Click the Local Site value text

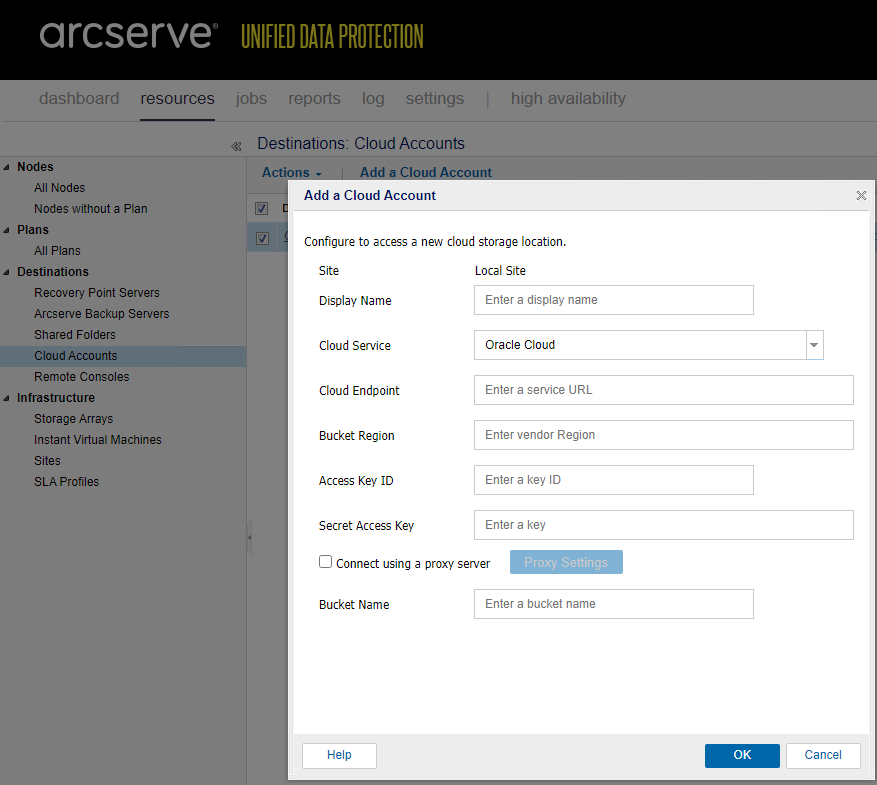500,271
